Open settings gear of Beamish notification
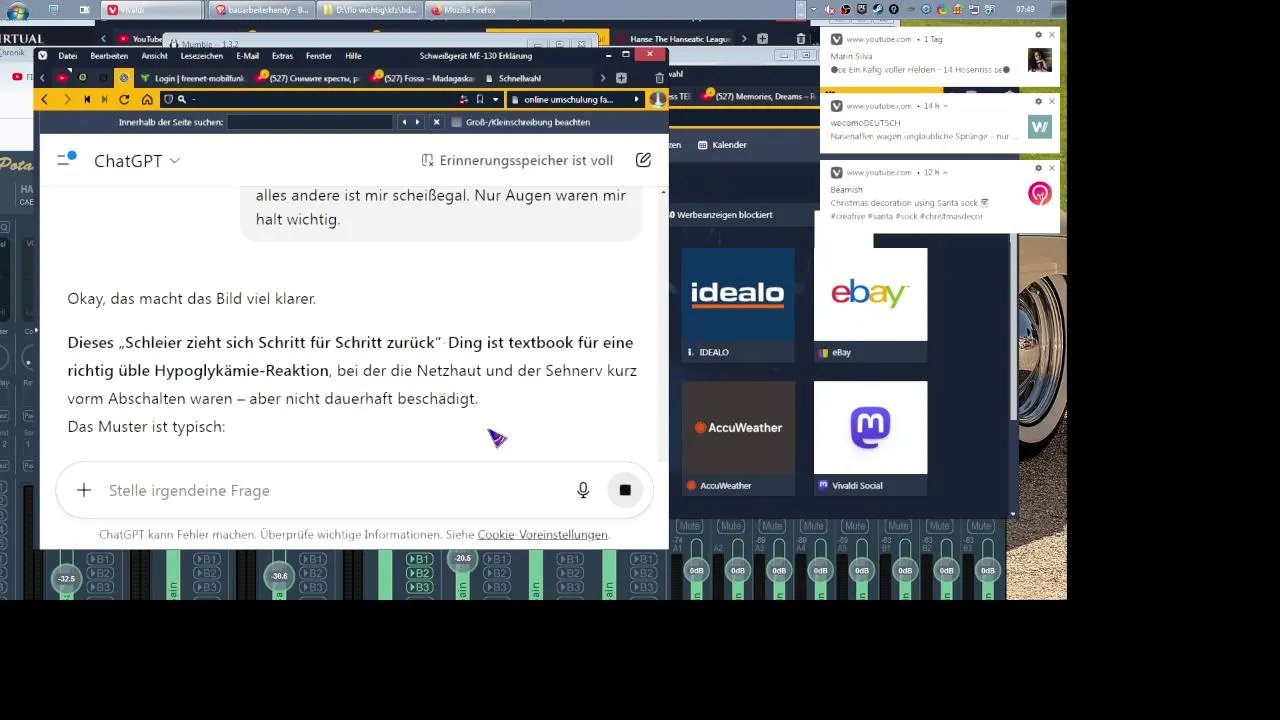The width and height of the screenshot is (1280, 720). click(x=1038, y=168)
